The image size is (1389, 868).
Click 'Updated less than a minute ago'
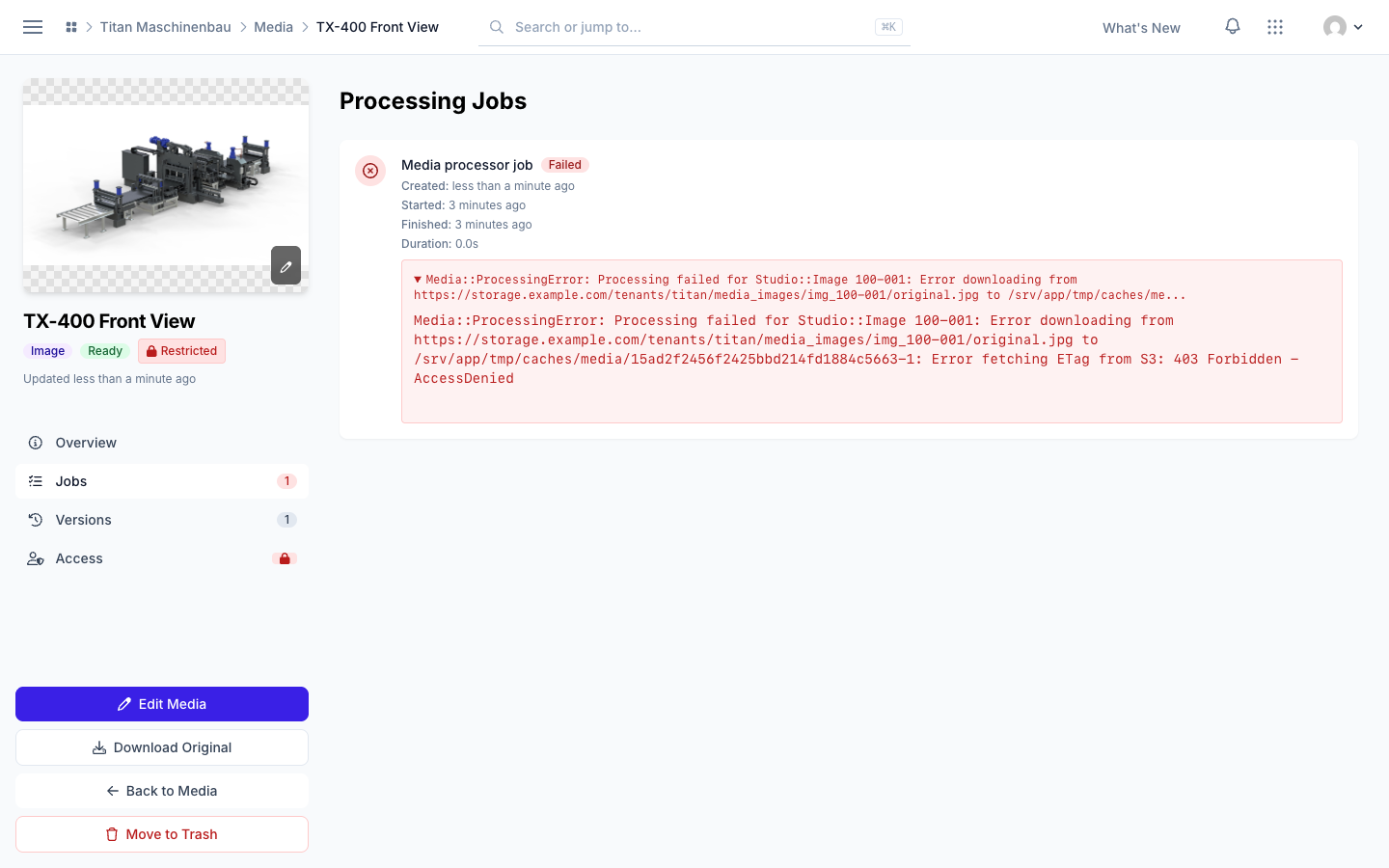point(109,379)
